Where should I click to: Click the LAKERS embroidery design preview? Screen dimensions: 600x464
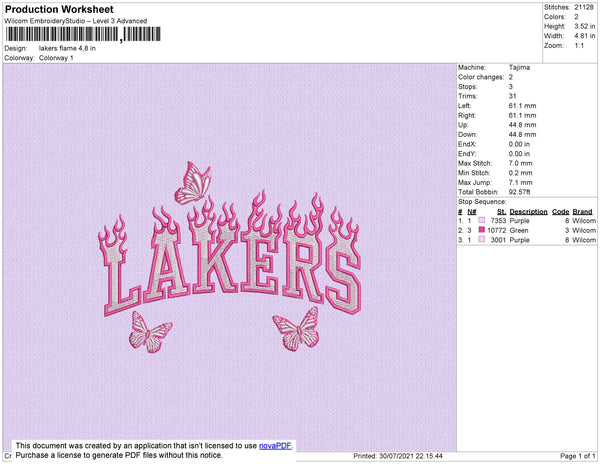point(229,257)
